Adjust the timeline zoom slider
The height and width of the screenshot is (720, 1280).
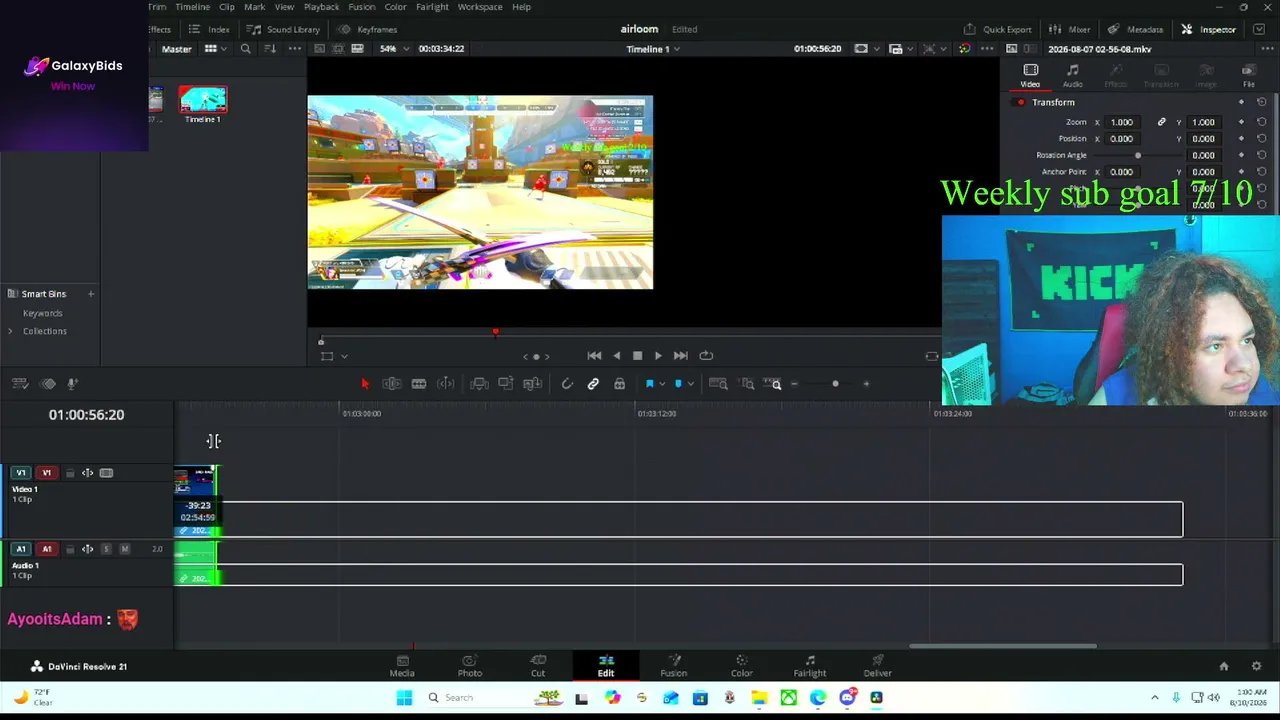835,384
